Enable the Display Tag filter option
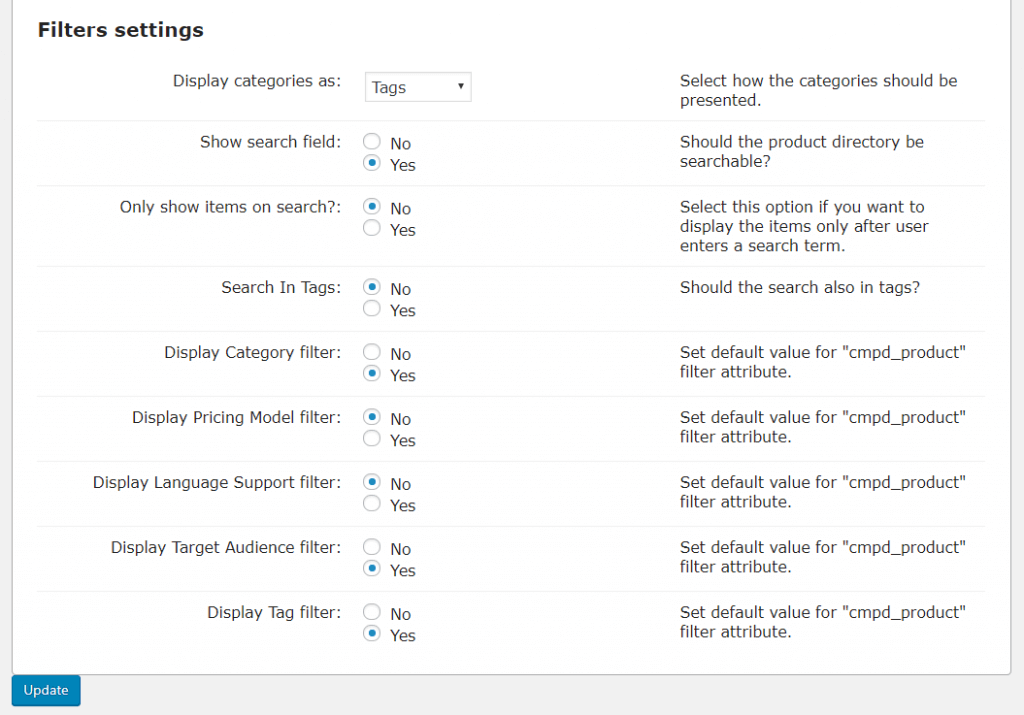The image size is (1024, 715). pos(372,635)
